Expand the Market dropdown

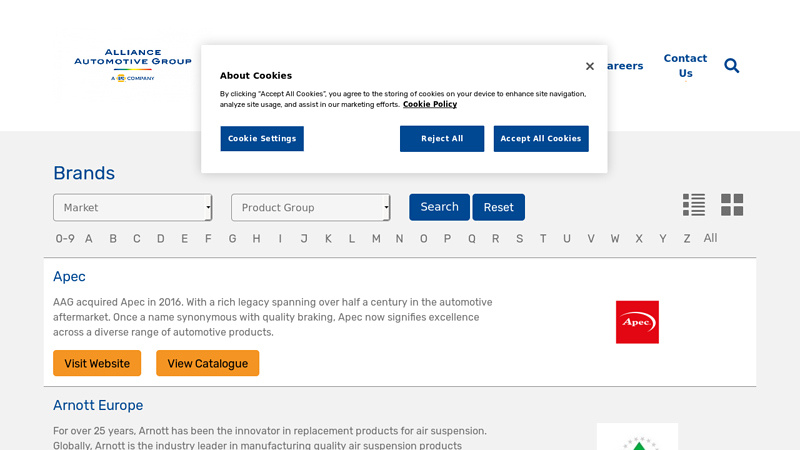pos(132,208)
